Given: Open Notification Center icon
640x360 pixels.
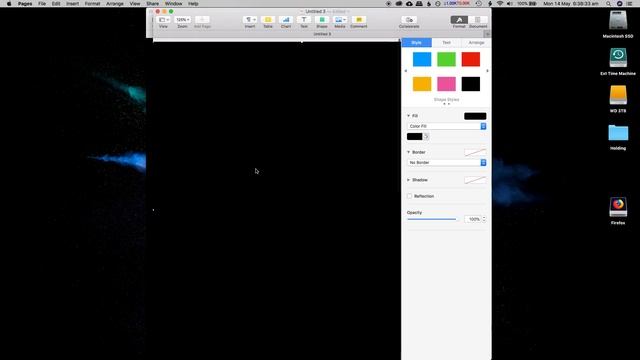Looking at the screenshot, I should pyautogui.click(x=629, y=4).
